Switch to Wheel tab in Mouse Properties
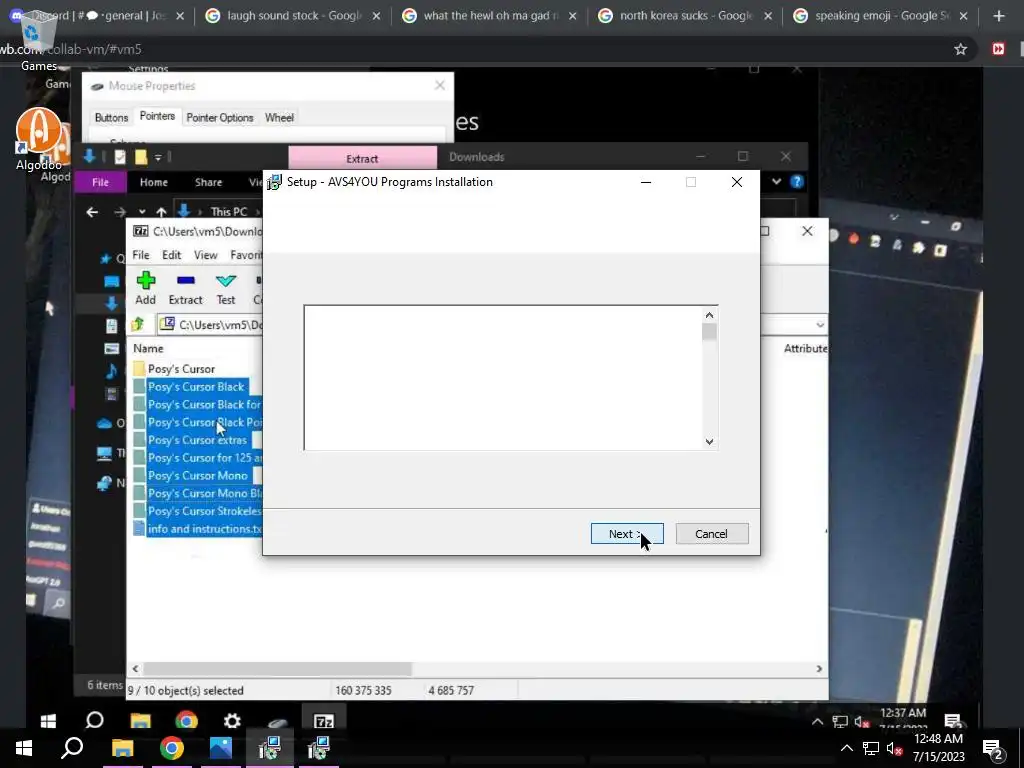The image size is (1024, 768). click(280, 118)
